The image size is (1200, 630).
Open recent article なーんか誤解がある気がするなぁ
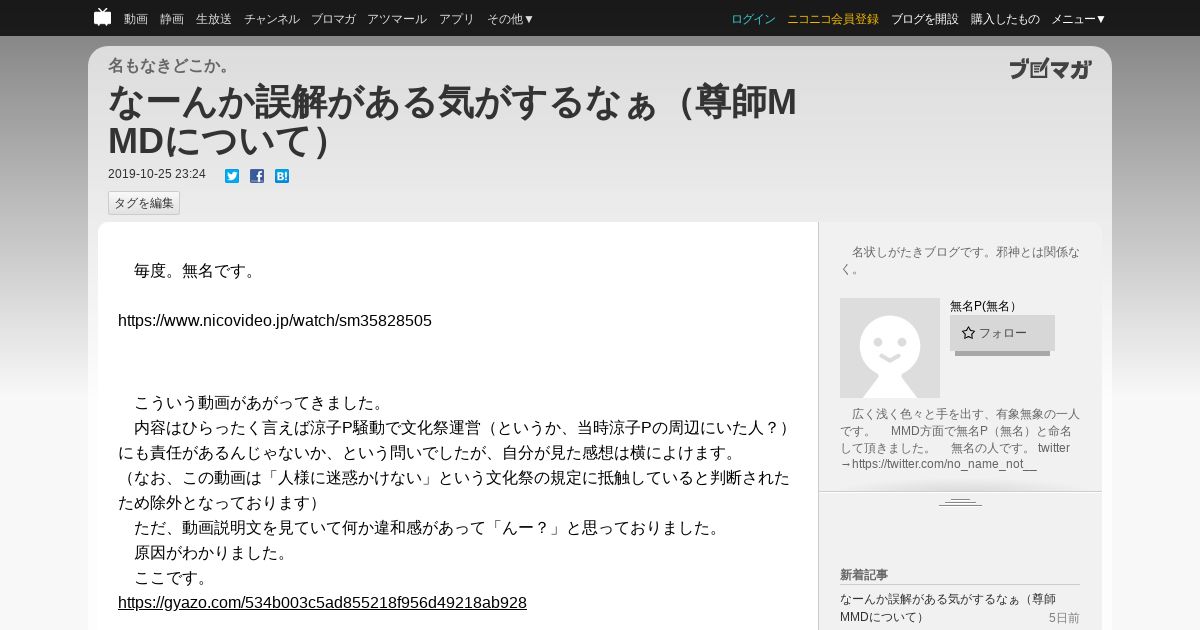coord(948,608)
